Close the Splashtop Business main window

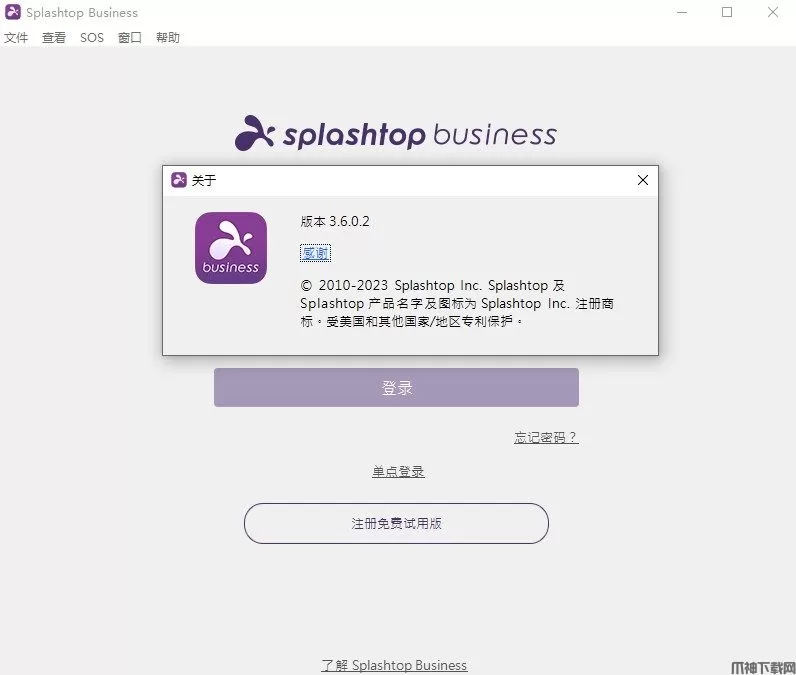coord(773,12)
